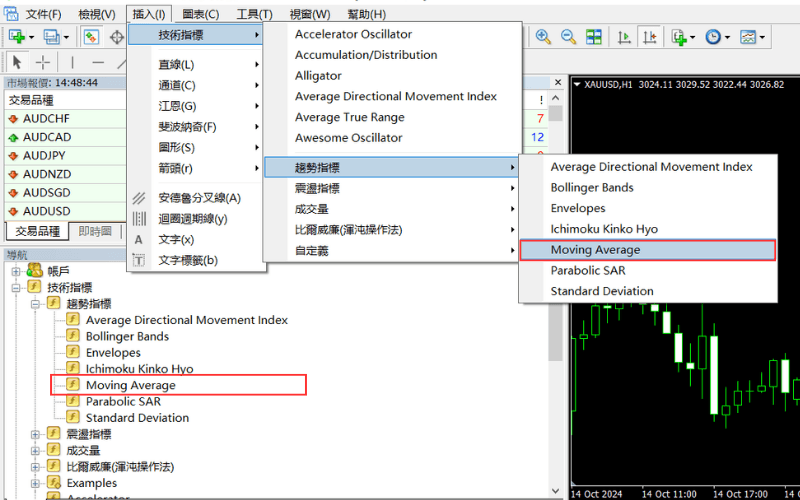800x500 pixels.
Task: Click the chart templates icon
Action: point(748,37)
